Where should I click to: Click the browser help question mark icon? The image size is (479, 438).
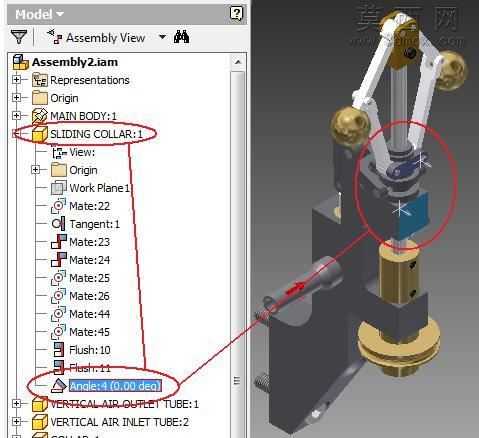tap(236, 14)
